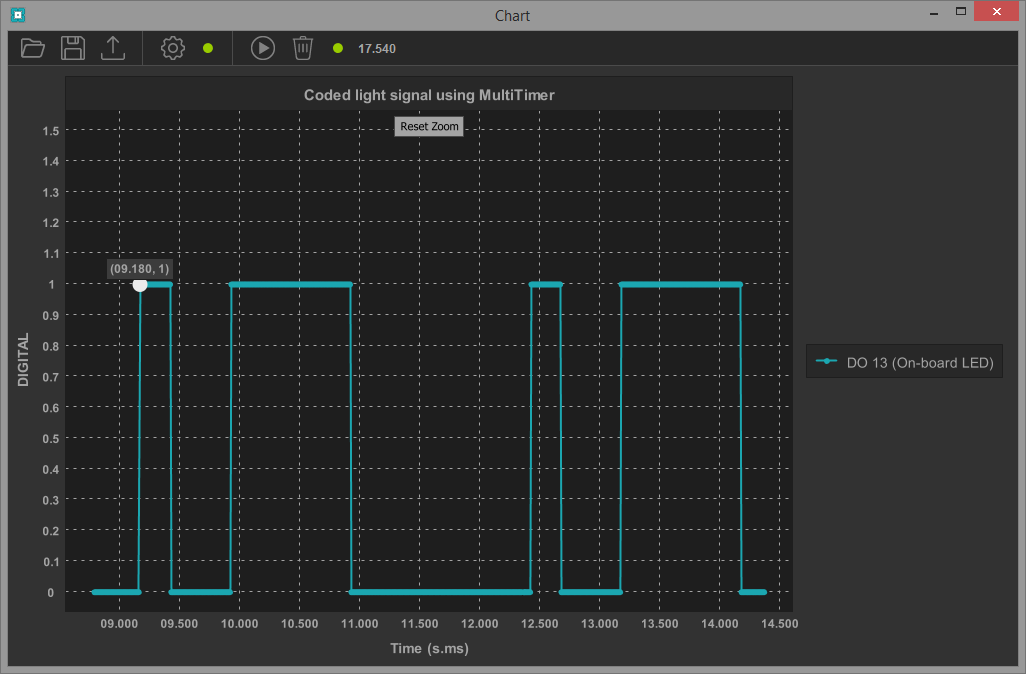Click the 17.540 elapsed time value

point(377,48)
